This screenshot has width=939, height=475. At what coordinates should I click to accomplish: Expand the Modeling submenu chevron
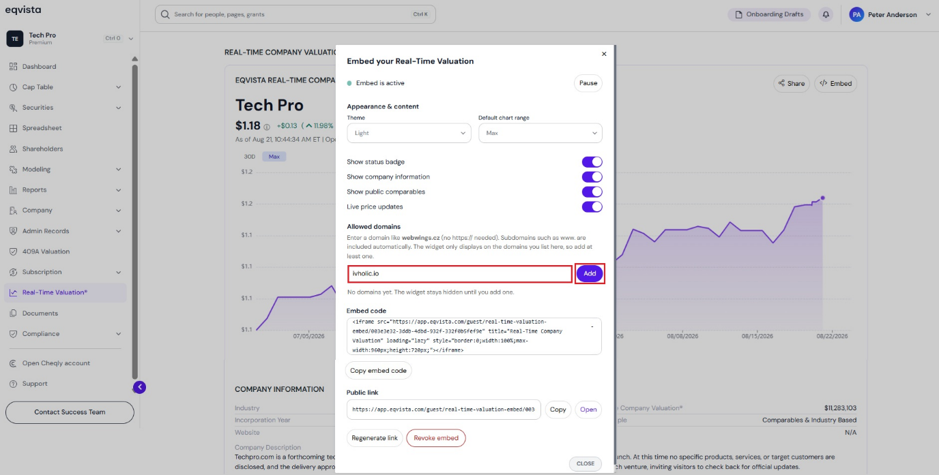(118, 170)
